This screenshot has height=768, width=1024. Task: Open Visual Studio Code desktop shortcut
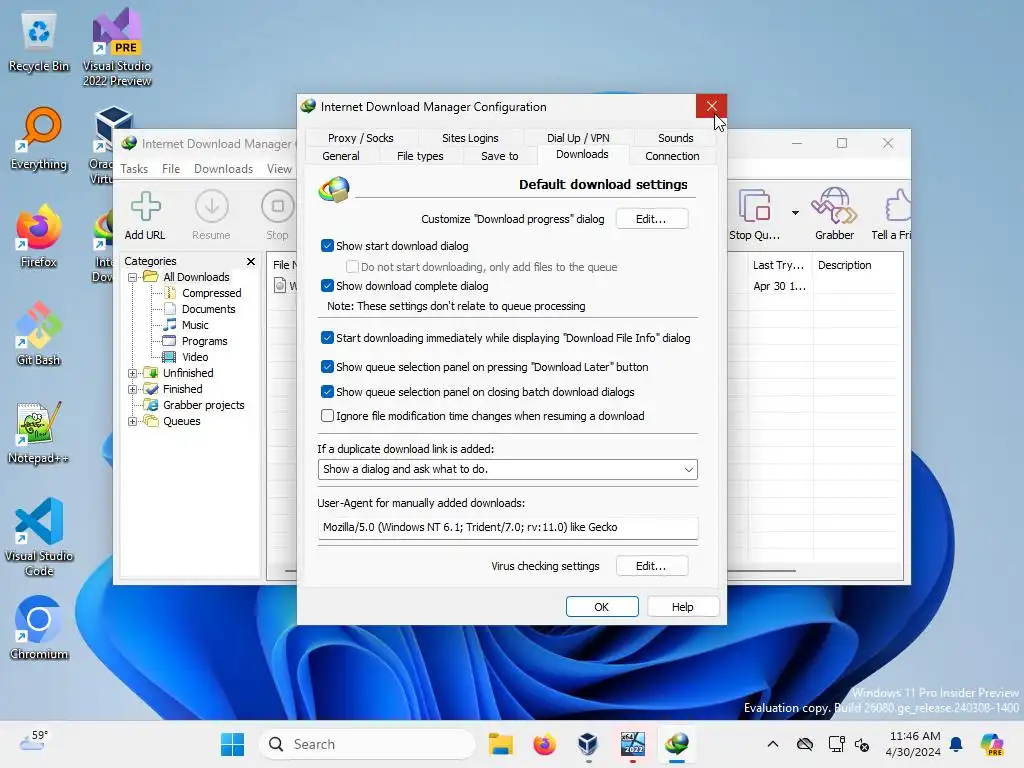point(39,537)
